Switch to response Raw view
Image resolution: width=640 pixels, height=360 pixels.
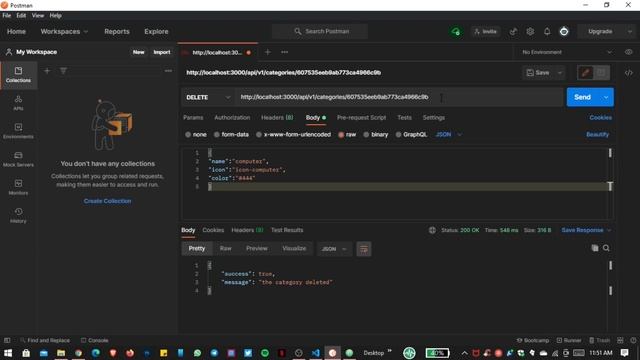[225, 248]
